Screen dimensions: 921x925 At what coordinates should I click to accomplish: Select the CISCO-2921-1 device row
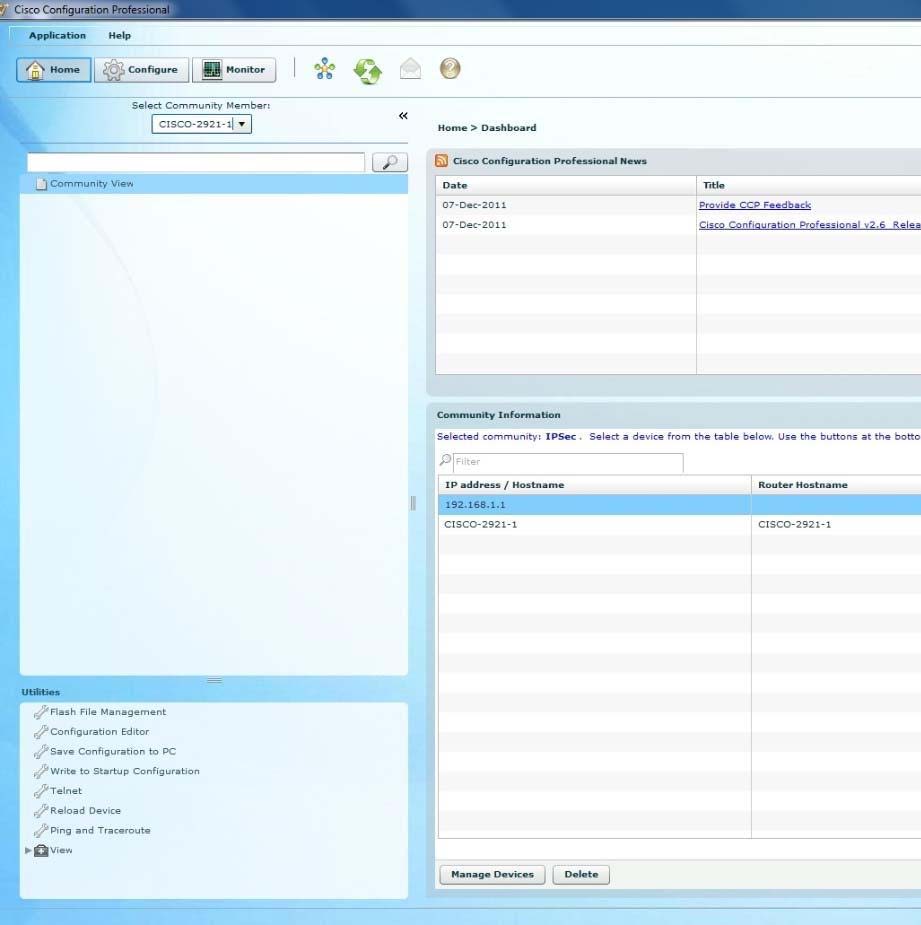[680, 524]
